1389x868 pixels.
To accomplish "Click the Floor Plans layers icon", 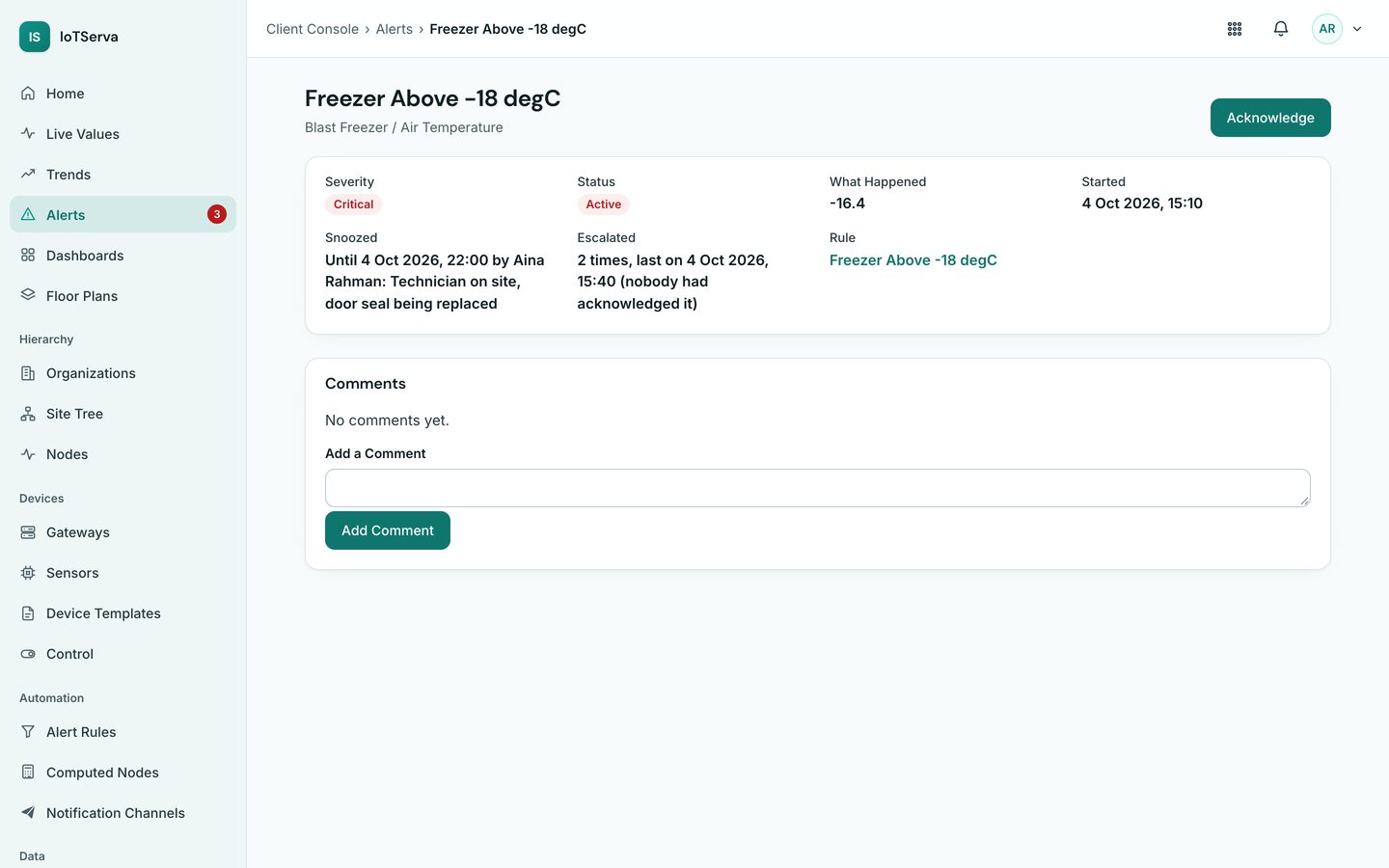I will [28, 296].
